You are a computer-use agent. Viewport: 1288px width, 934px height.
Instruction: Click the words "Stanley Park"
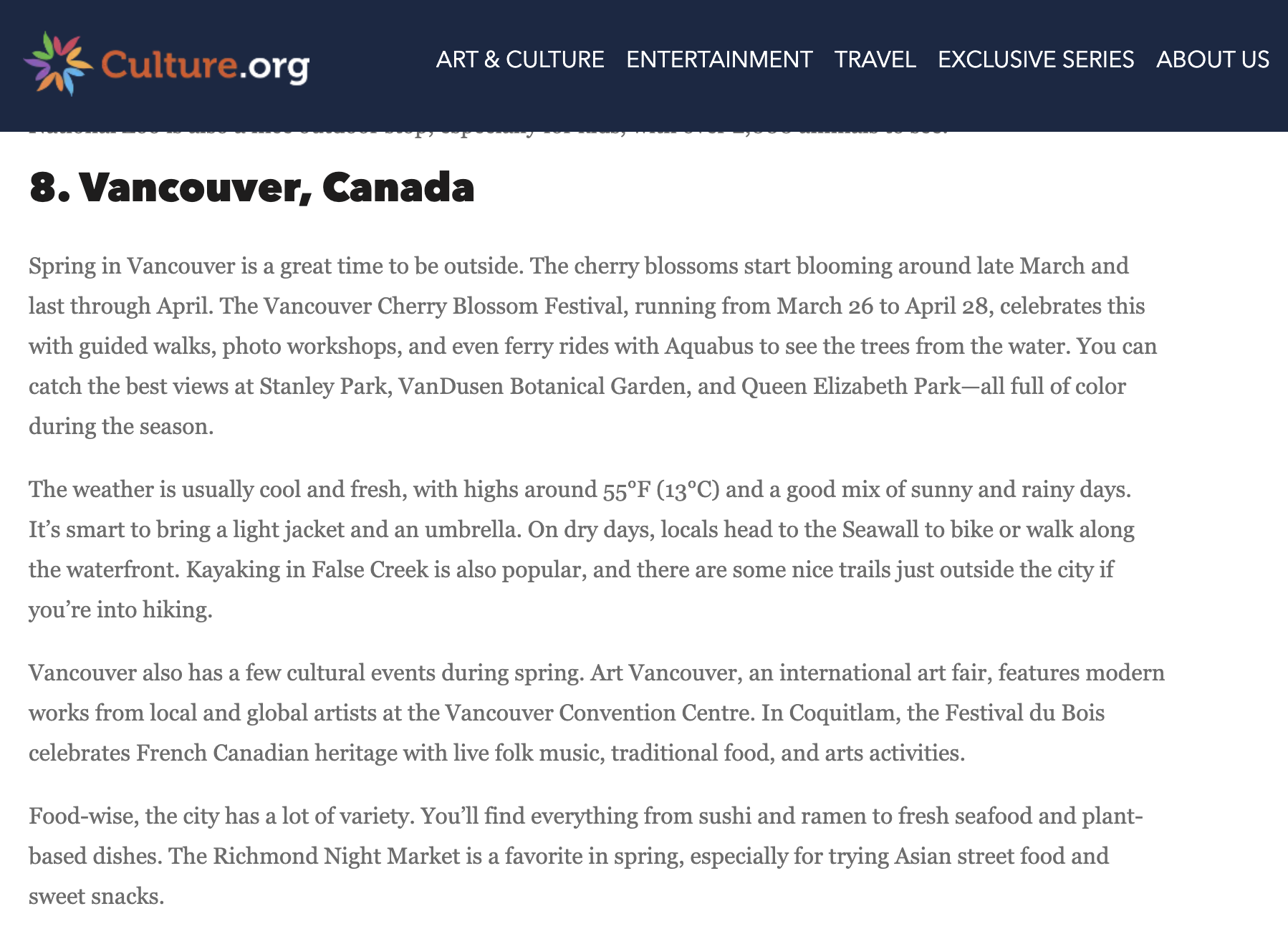325,387
